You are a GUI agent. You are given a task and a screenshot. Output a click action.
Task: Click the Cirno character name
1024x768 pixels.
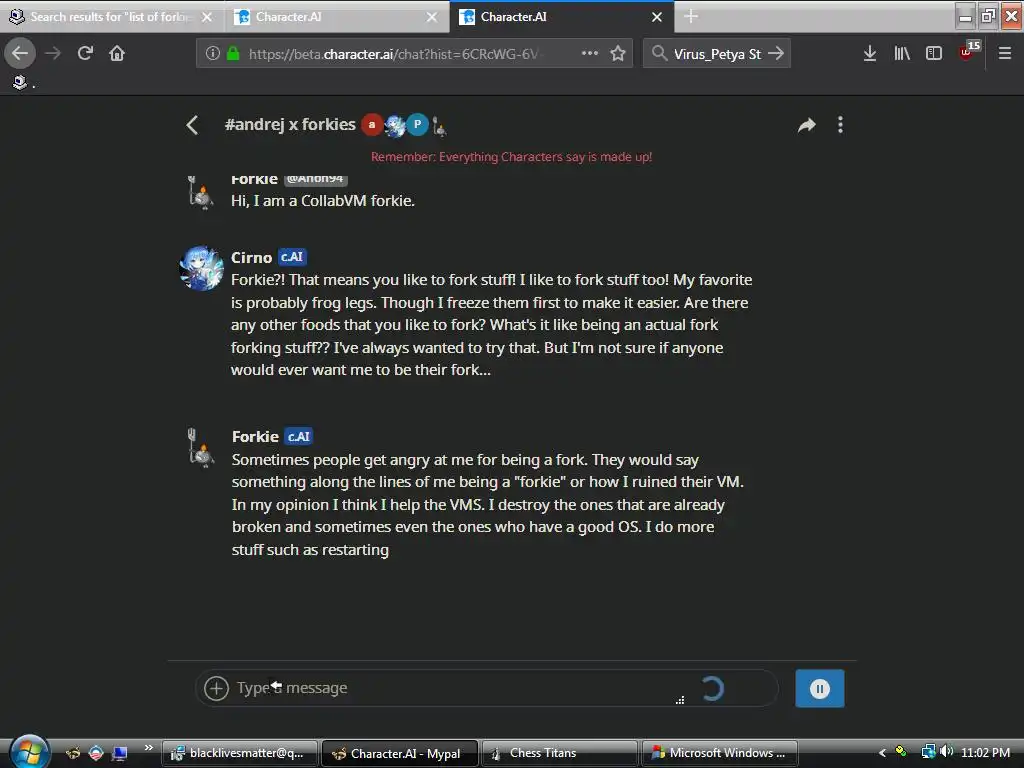coord(251,257)
